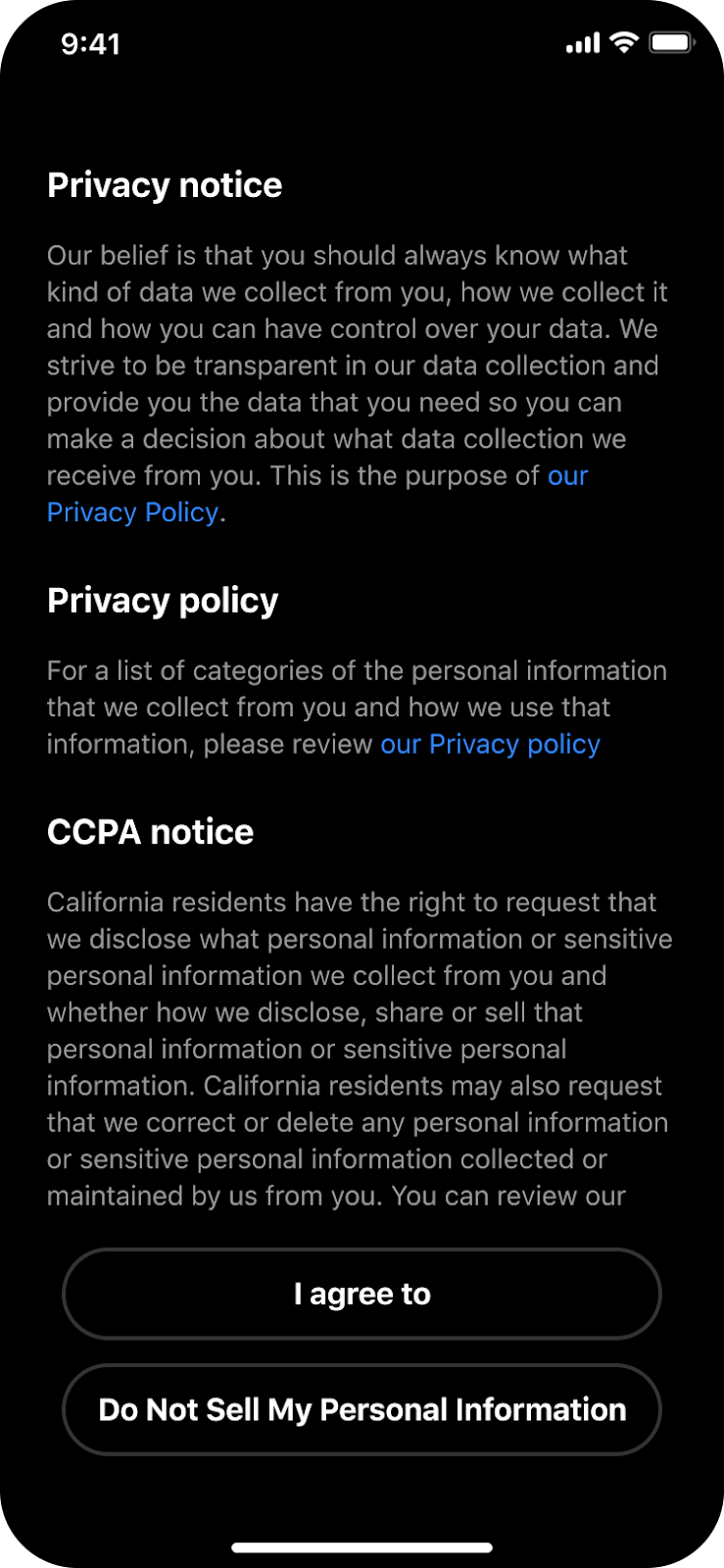Select "Do Not Sell My Personal Information"
This screenshot has width=724, height=1568.
[362, 1409]
